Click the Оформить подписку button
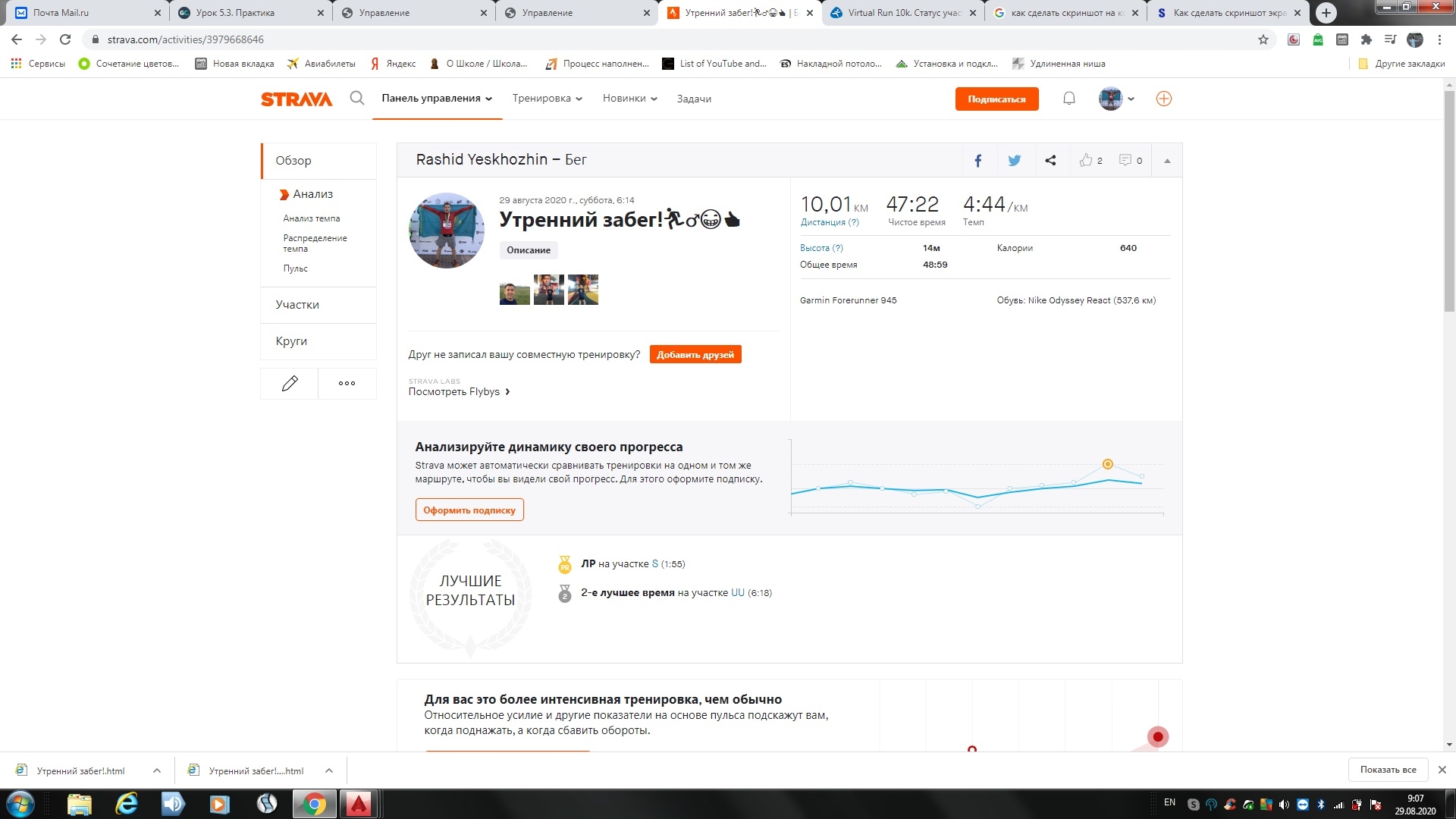This screenshot has height=819, width=1456. [469, 510]
